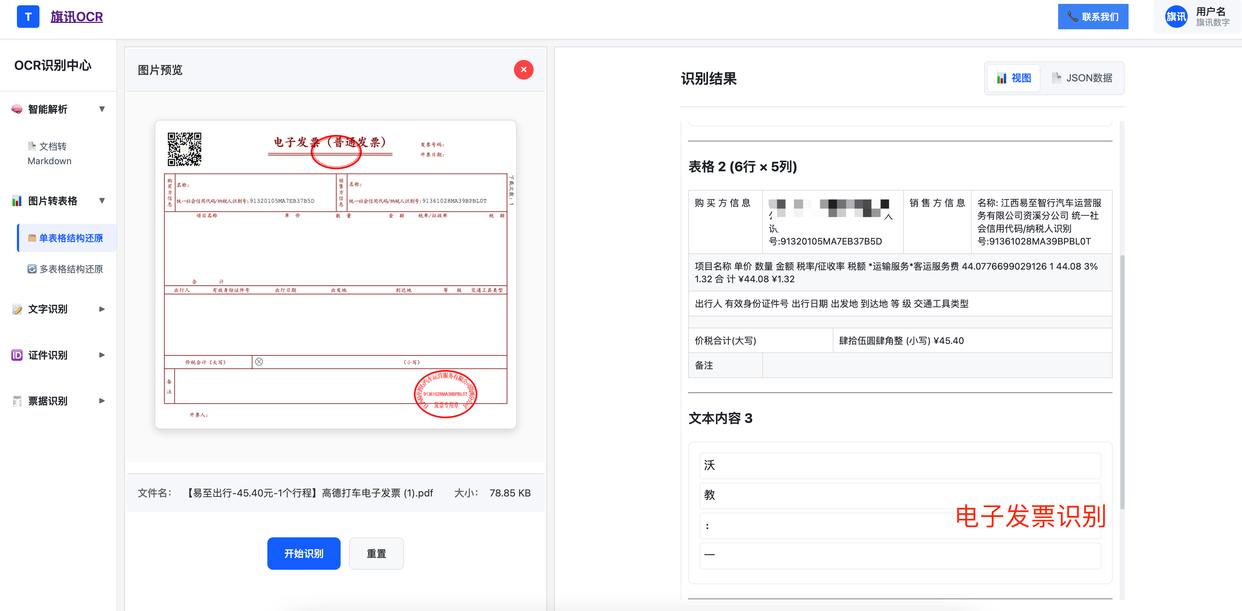Collapse the 智能解析 section arrow
This screenshot has height=611, width=1242.
coord(102,109)
